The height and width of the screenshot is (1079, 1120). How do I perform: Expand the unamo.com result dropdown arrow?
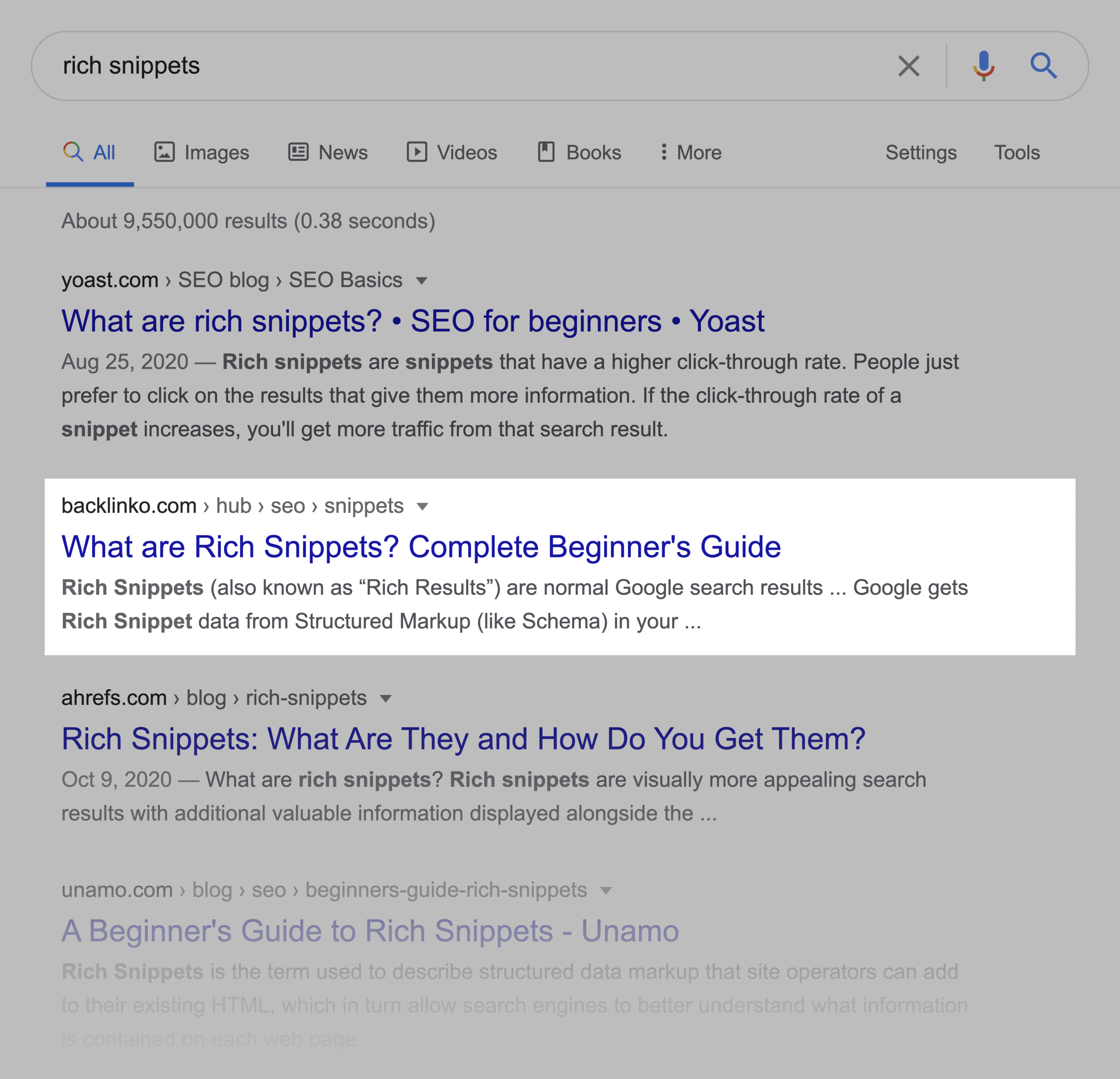pyautogui.click(x=606, y=890)
